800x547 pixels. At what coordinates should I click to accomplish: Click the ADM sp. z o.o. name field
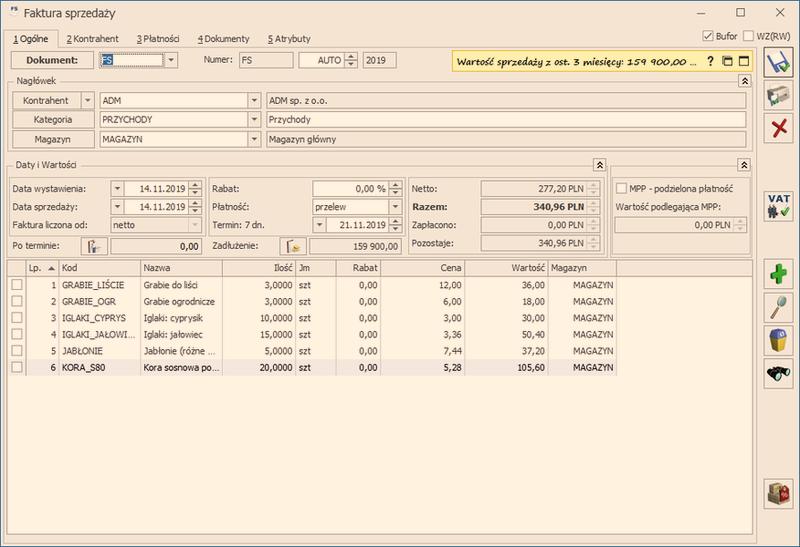click(506, 101)
